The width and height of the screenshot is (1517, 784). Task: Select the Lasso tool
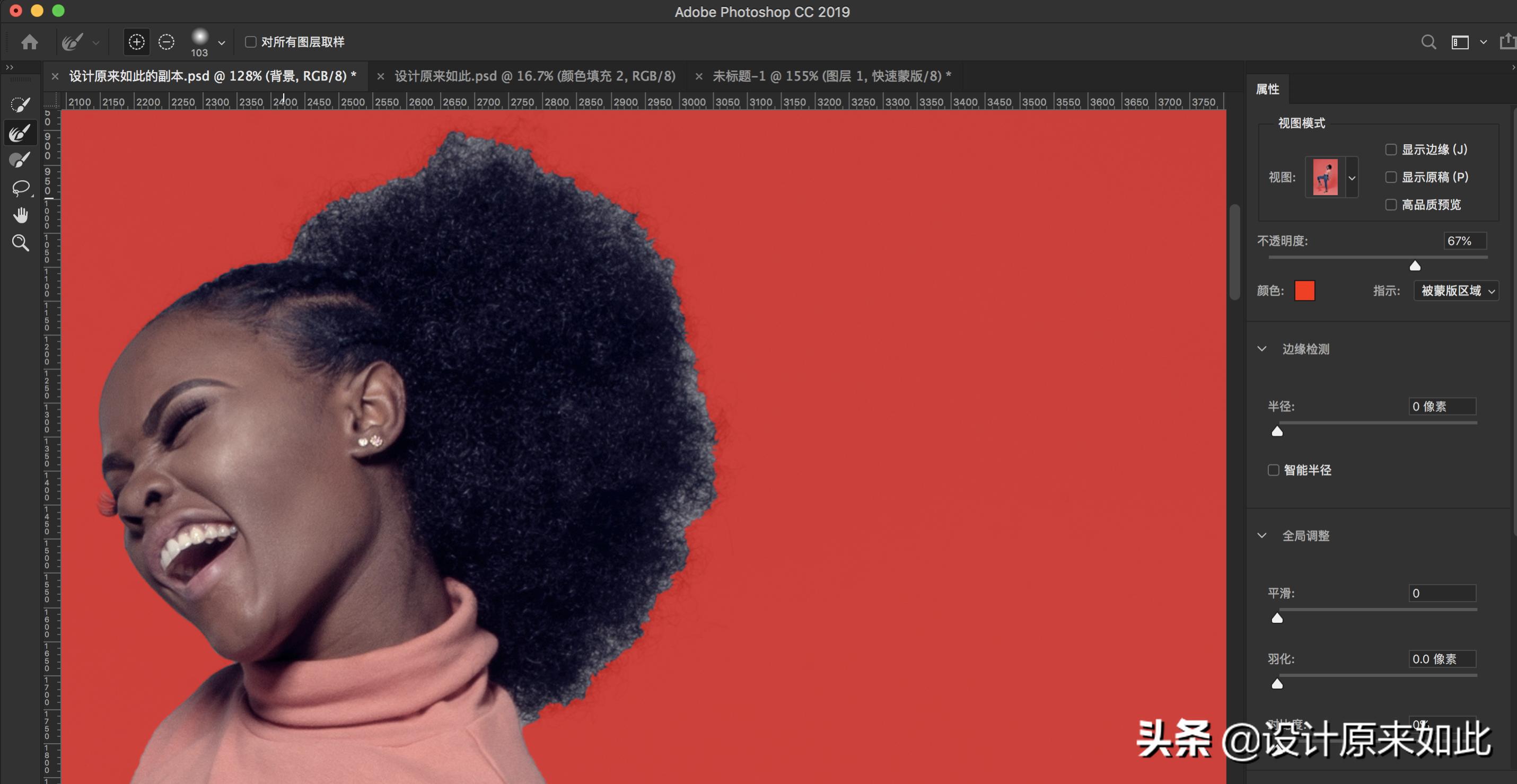tap(20, 188)
